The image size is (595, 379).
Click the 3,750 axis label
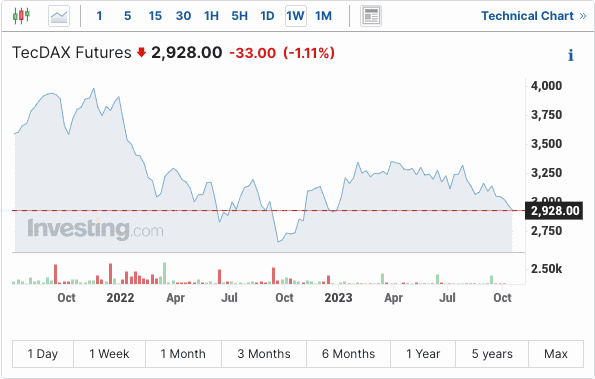[546, 115]
